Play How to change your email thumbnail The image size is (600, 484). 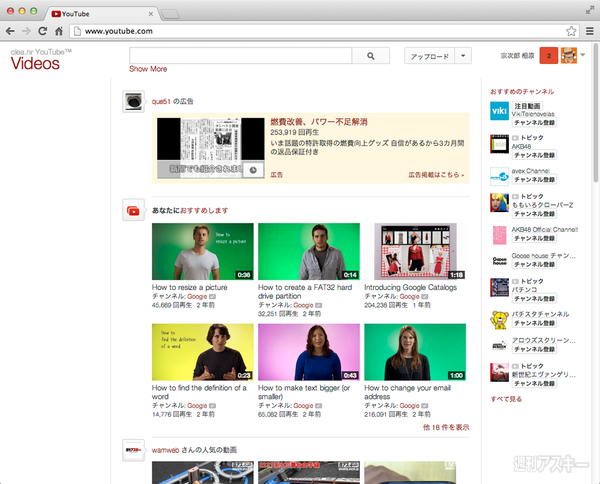point(415,352)
